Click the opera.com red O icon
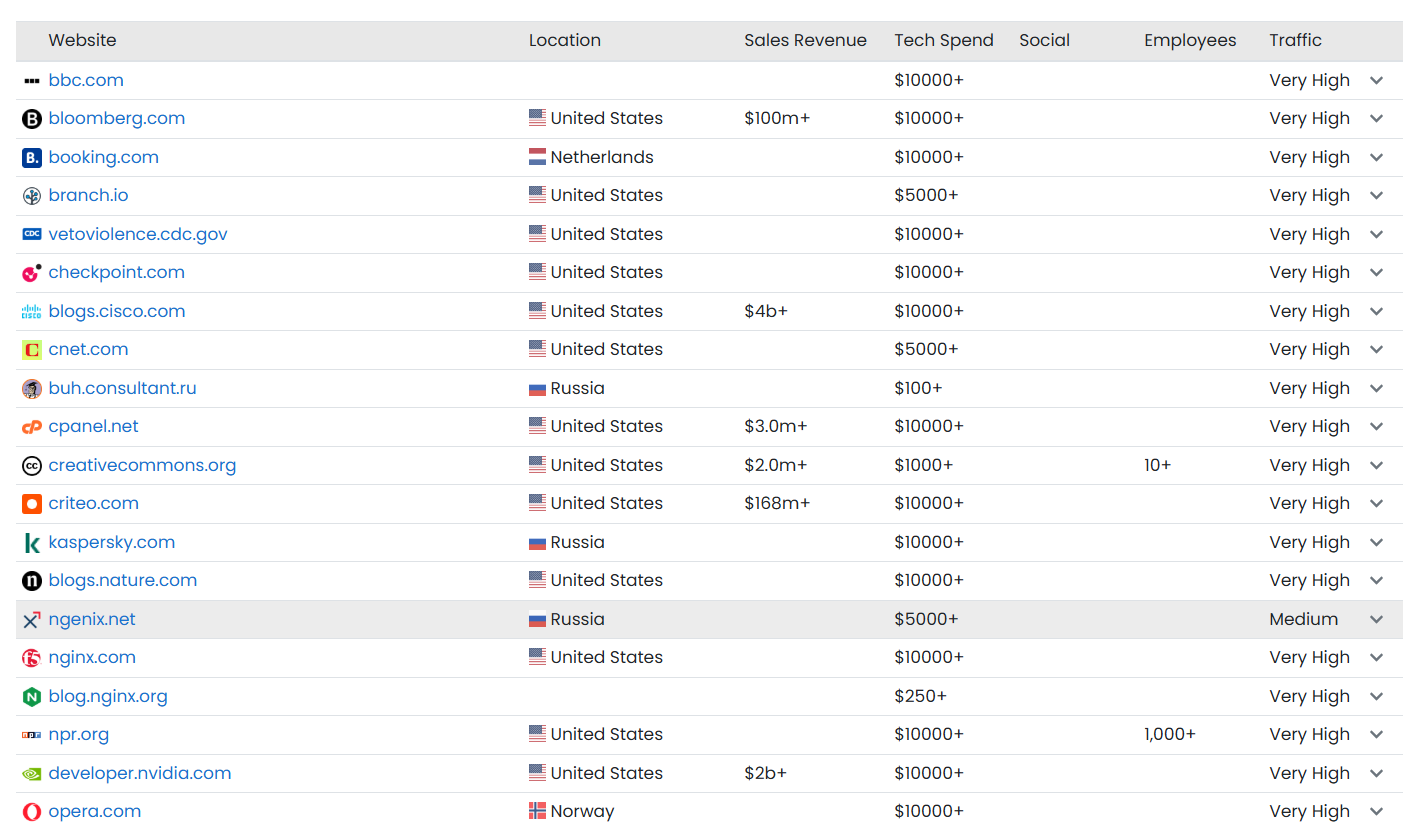Viewport: 1419px width, 827px height. click(32, 812)
